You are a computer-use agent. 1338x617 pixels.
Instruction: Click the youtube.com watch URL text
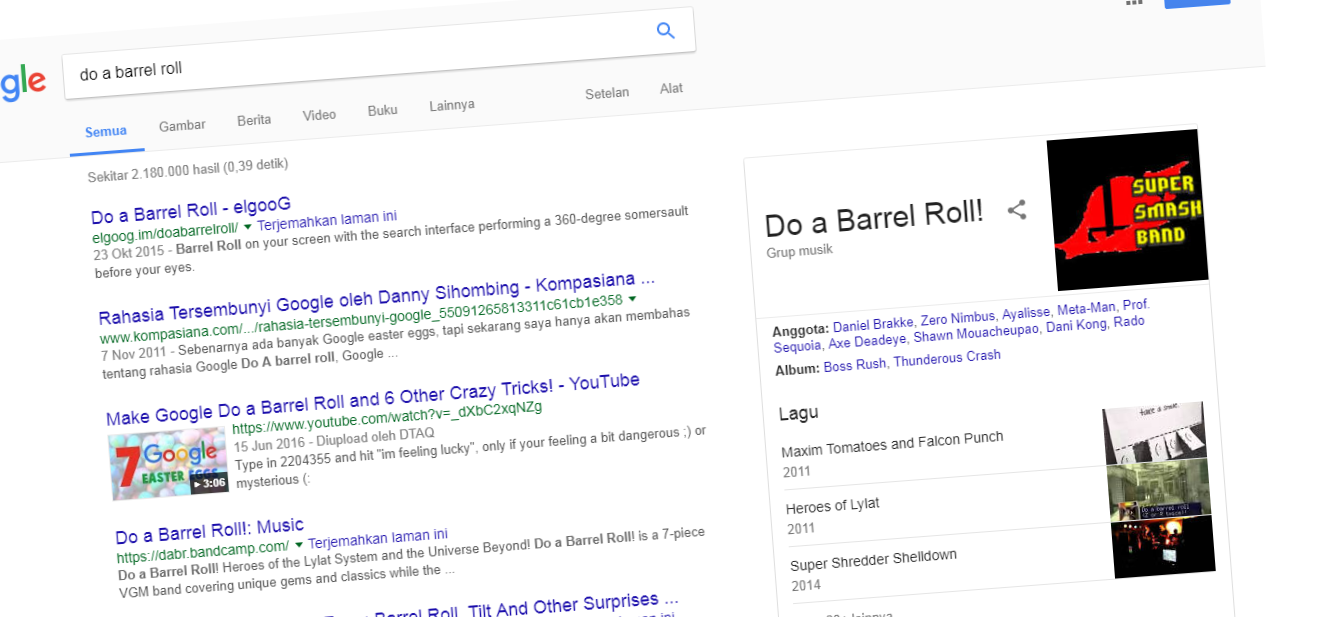click(x=387, y=417)
